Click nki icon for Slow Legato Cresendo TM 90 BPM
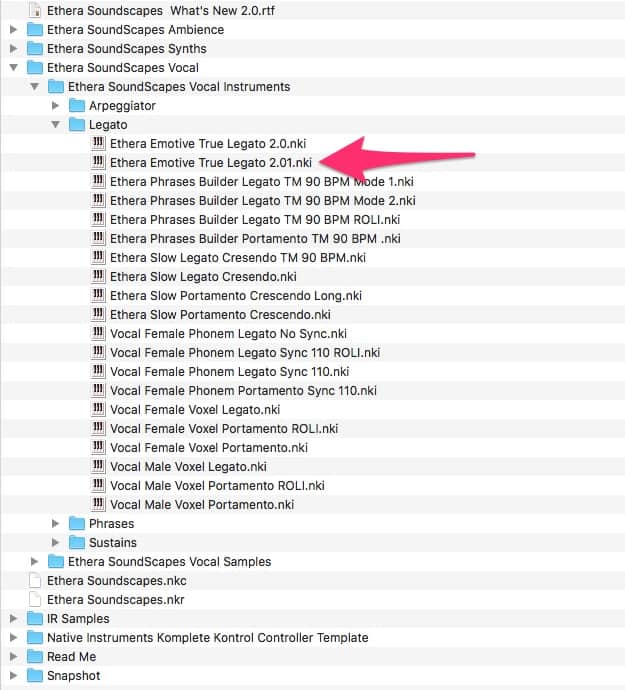Image resolution: width=625 pixels, height=690 pixels. pos(98,257)
